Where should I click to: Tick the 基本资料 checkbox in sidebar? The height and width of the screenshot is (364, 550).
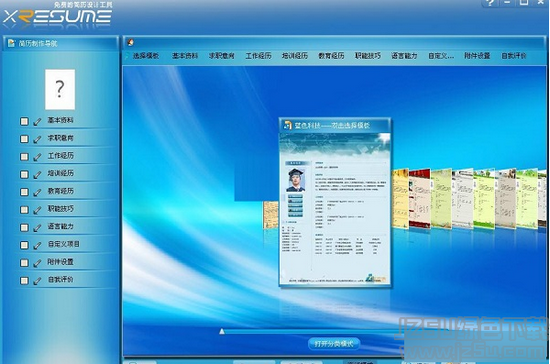[x=24, y=121]
